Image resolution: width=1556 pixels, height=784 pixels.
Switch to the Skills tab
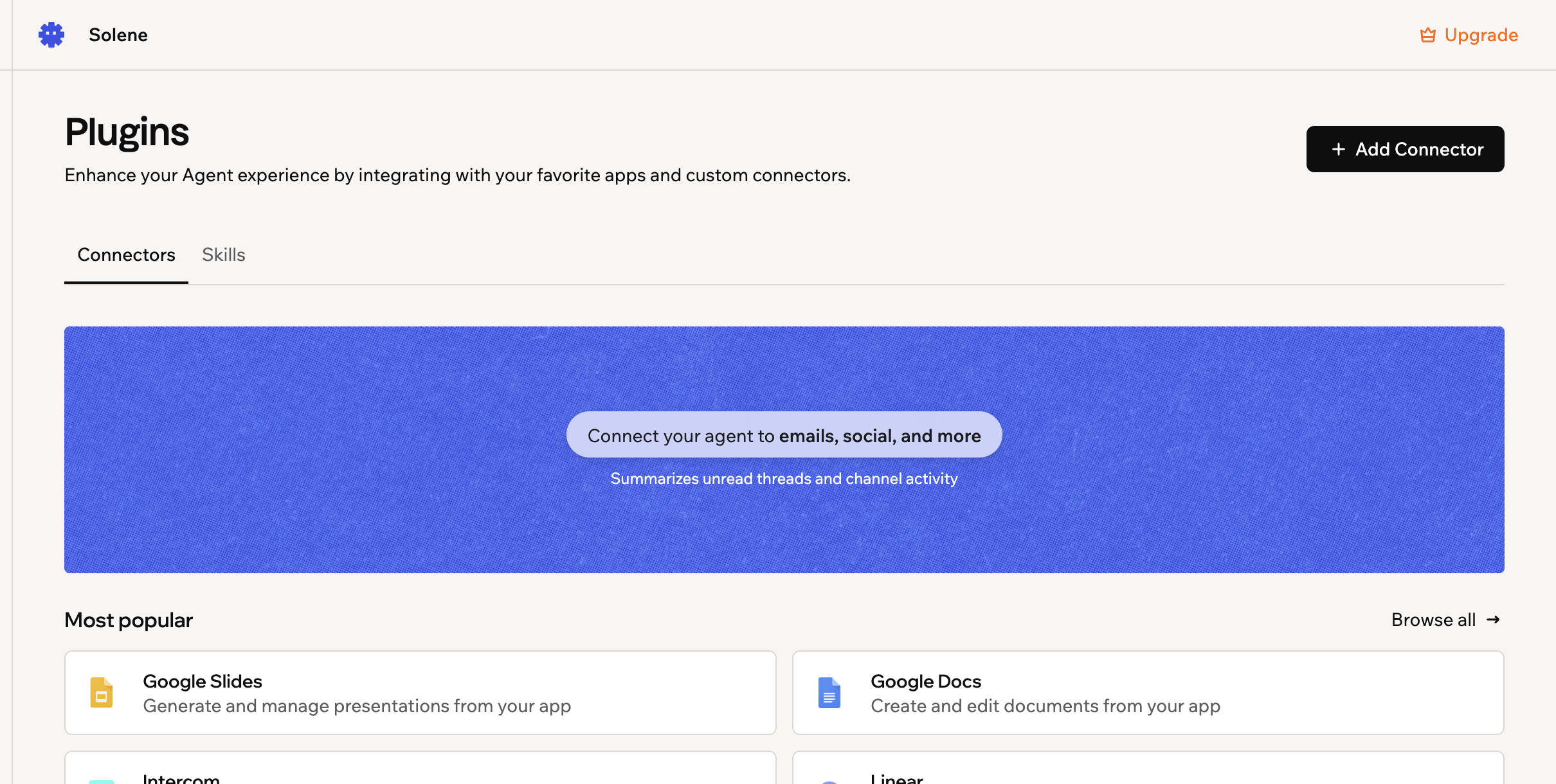[224, 255]
